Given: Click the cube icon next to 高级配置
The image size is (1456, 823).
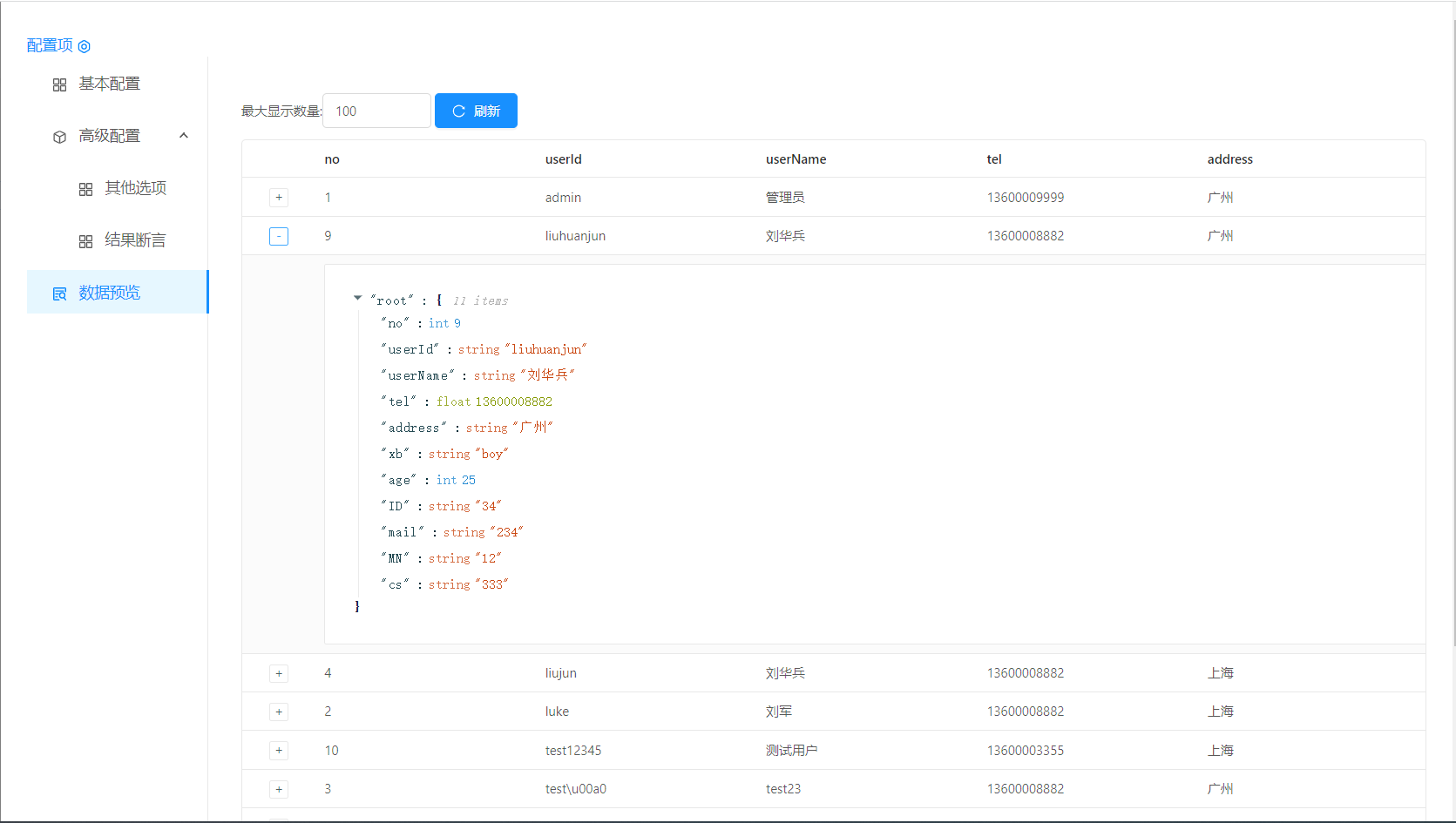Looking at the screenshot, I should click(x=59, y=137).
